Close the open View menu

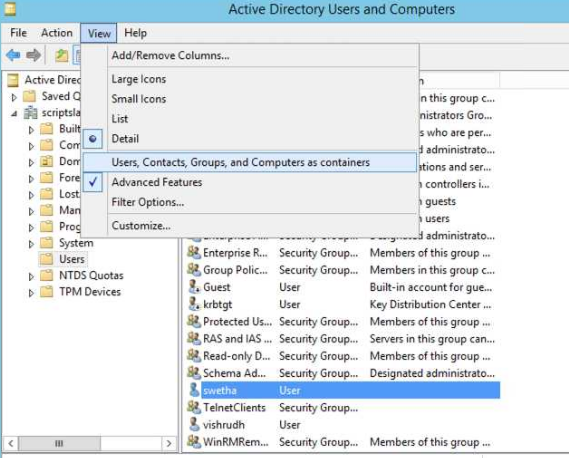point(99,33)
